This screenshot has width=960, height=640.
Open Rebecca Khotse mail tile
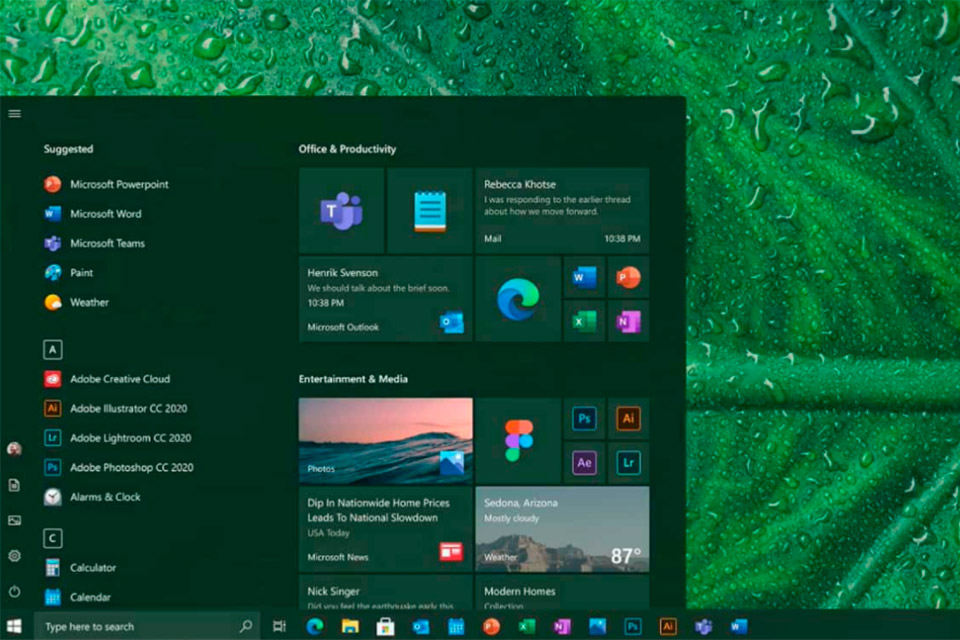tap(562, 211)
